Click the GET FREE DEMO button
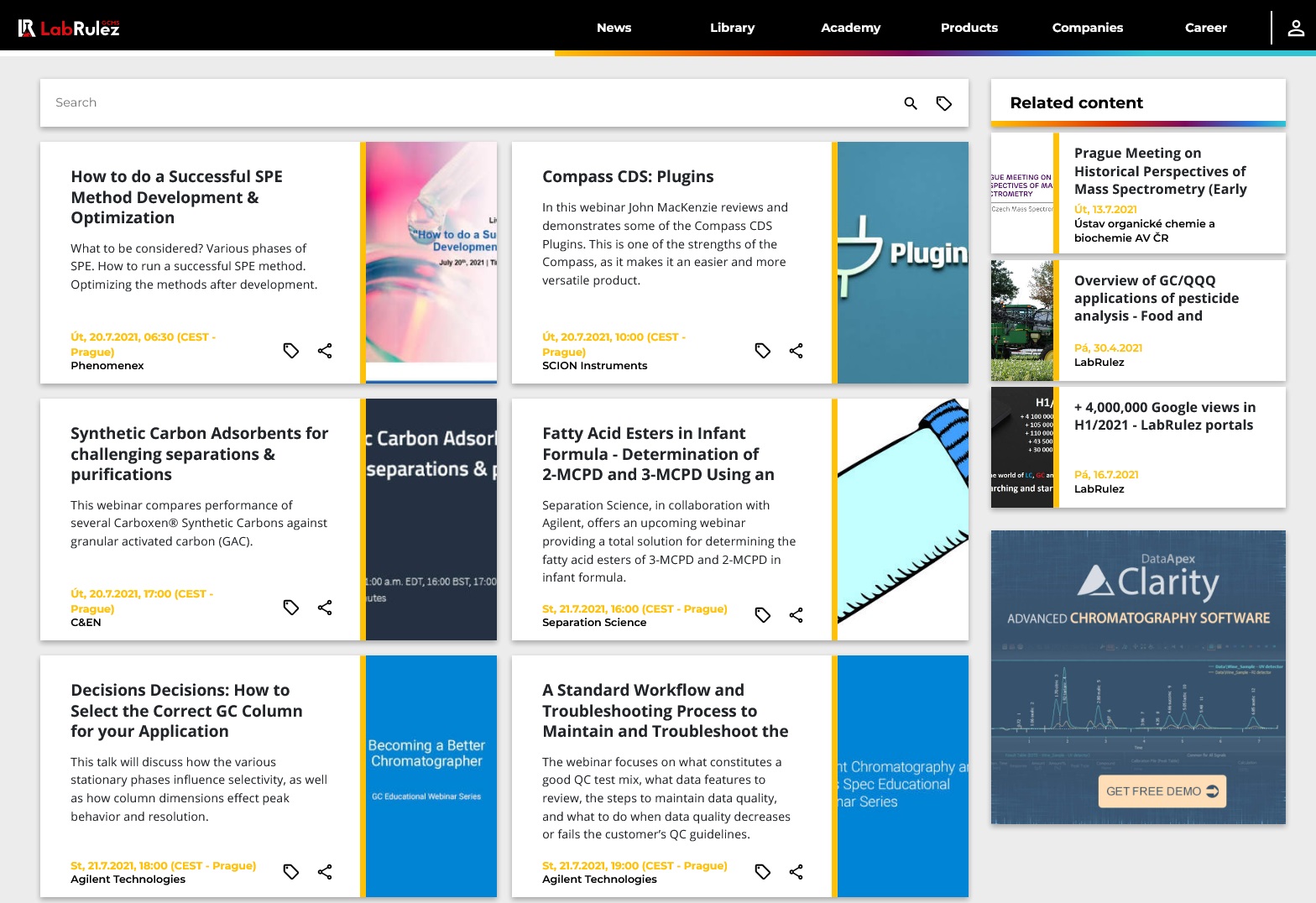 tap(1162, 791)
